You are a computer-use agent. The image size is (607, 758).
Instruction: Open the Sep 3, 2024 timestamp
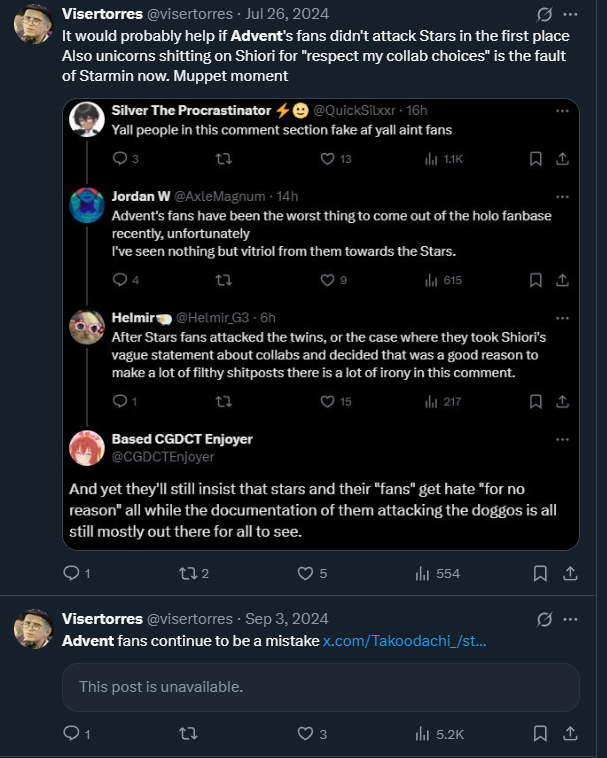[287, 619]
